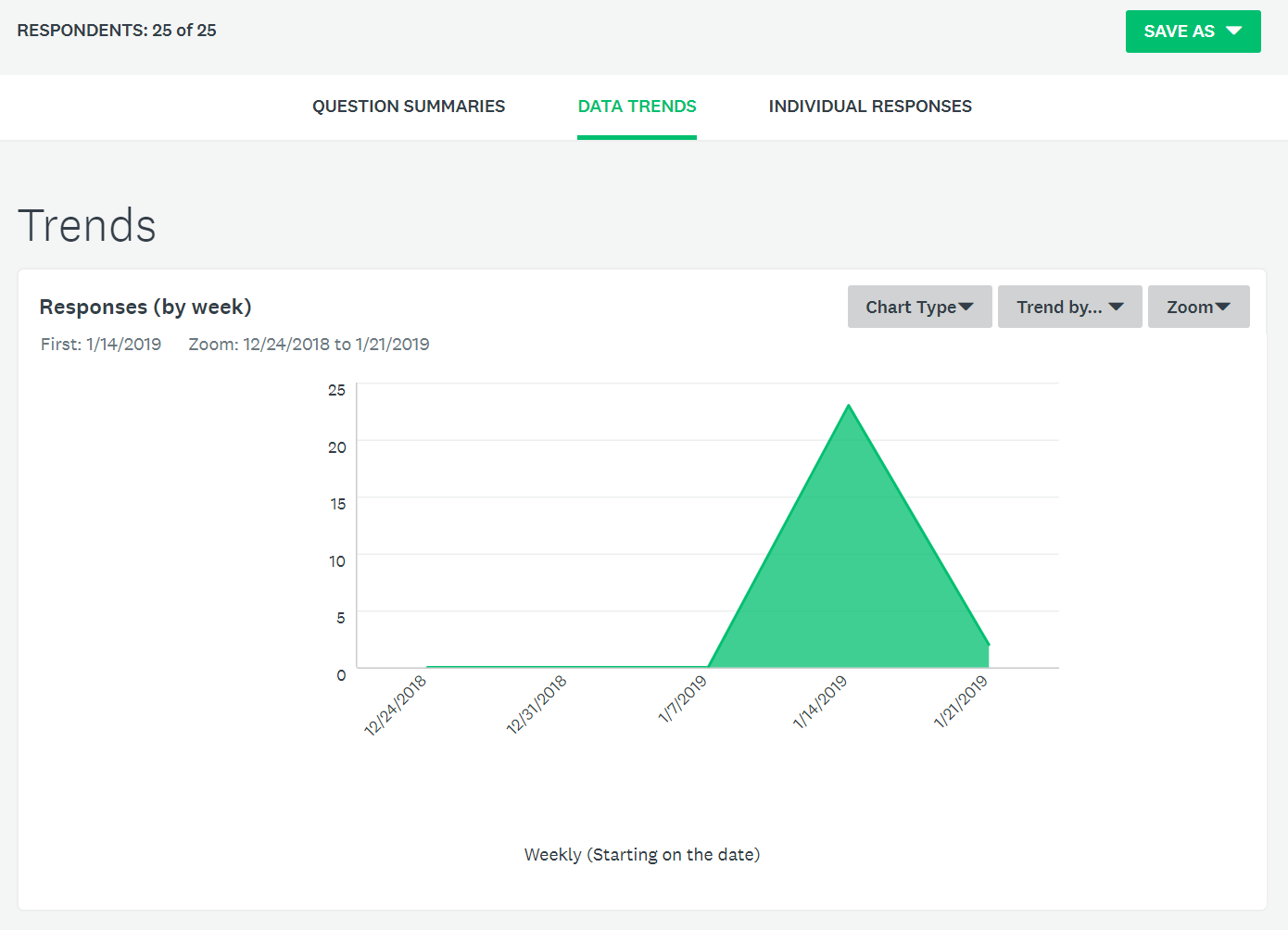Viewport: 1288px width, 930px height.
Task: Open the Individual Responses tab
Action: (869, 106)
